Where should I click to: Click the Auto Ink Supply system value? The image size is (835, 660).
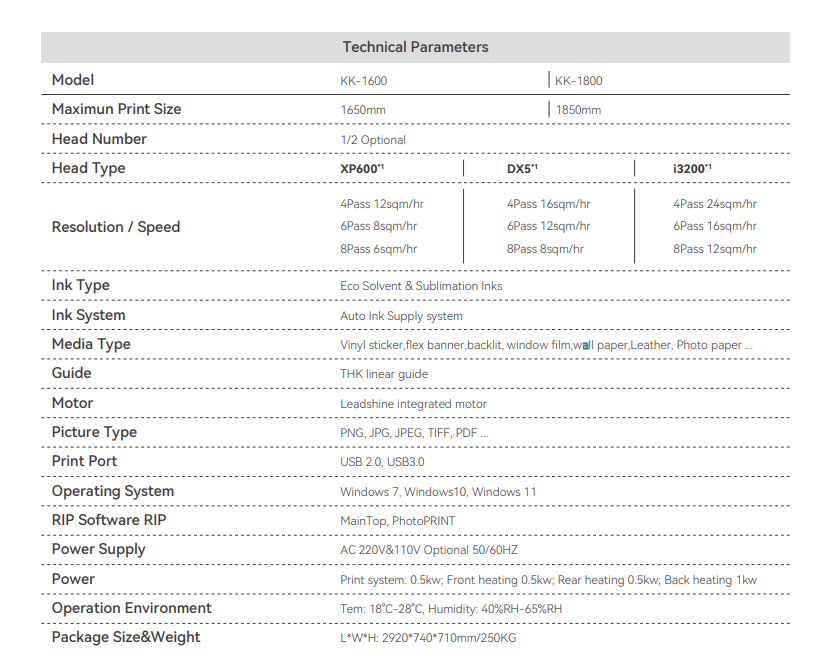point(401,316)
